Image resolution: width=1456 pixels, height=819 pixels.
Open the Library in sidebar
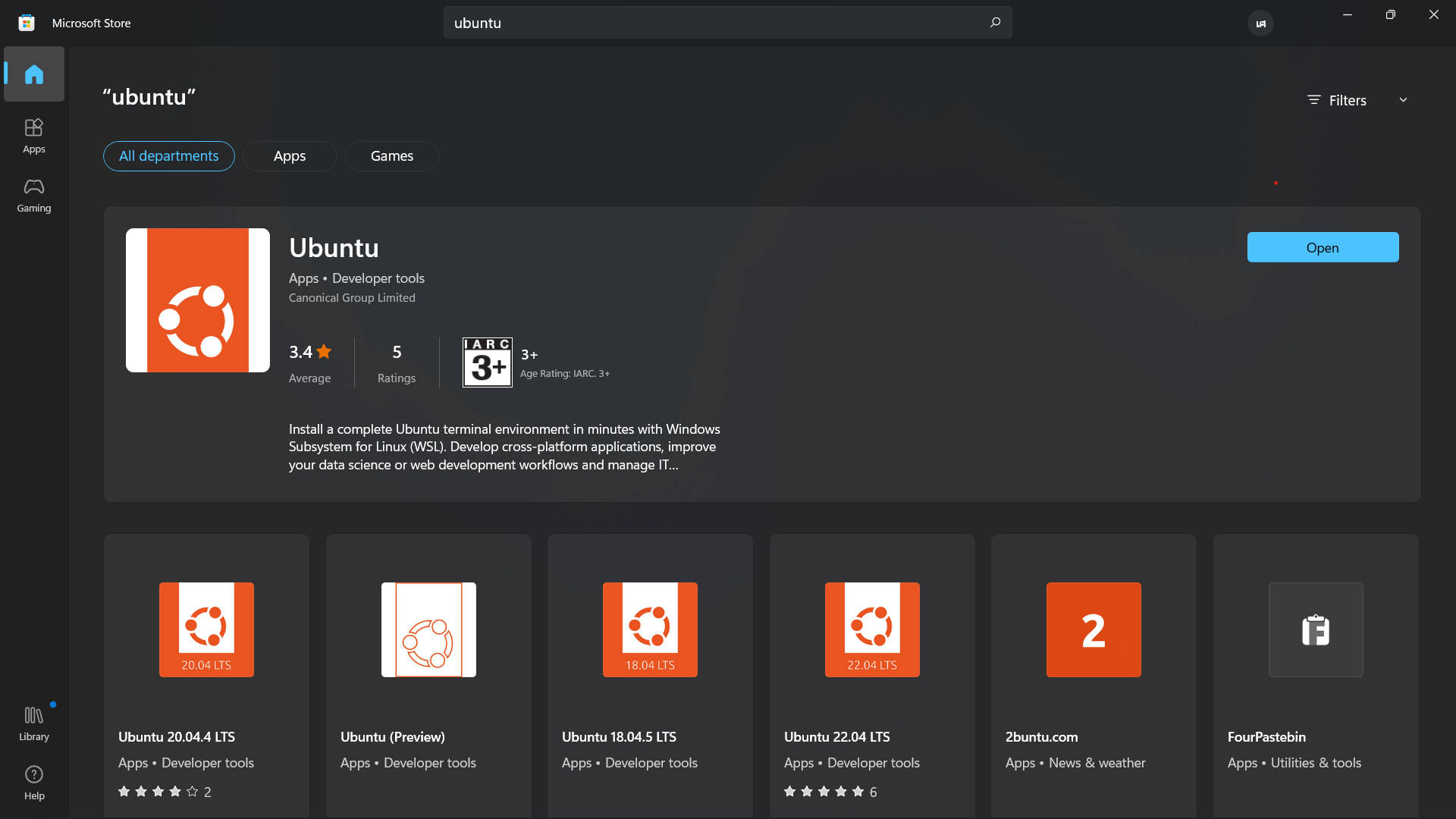coord(34,723)
